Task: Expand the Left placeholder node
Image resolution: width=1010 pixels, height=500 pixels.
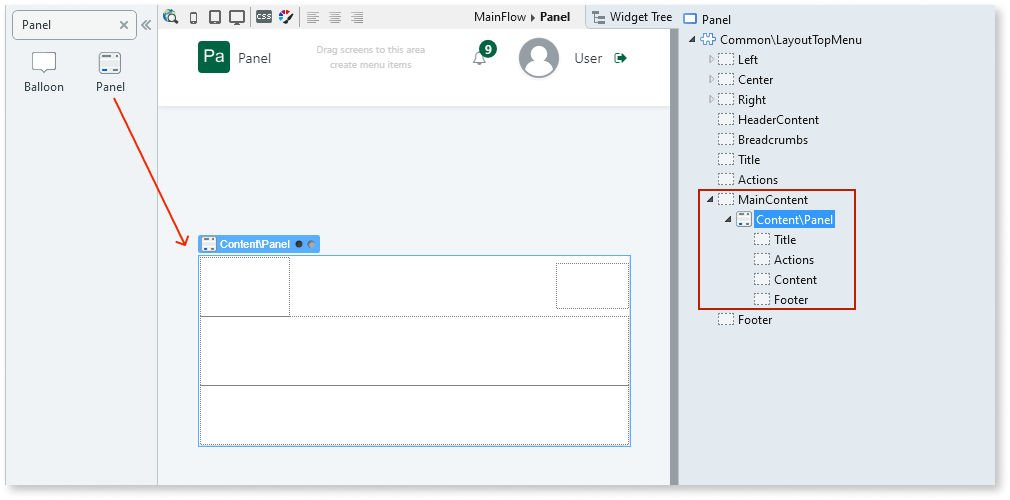Action: (711, 60)
